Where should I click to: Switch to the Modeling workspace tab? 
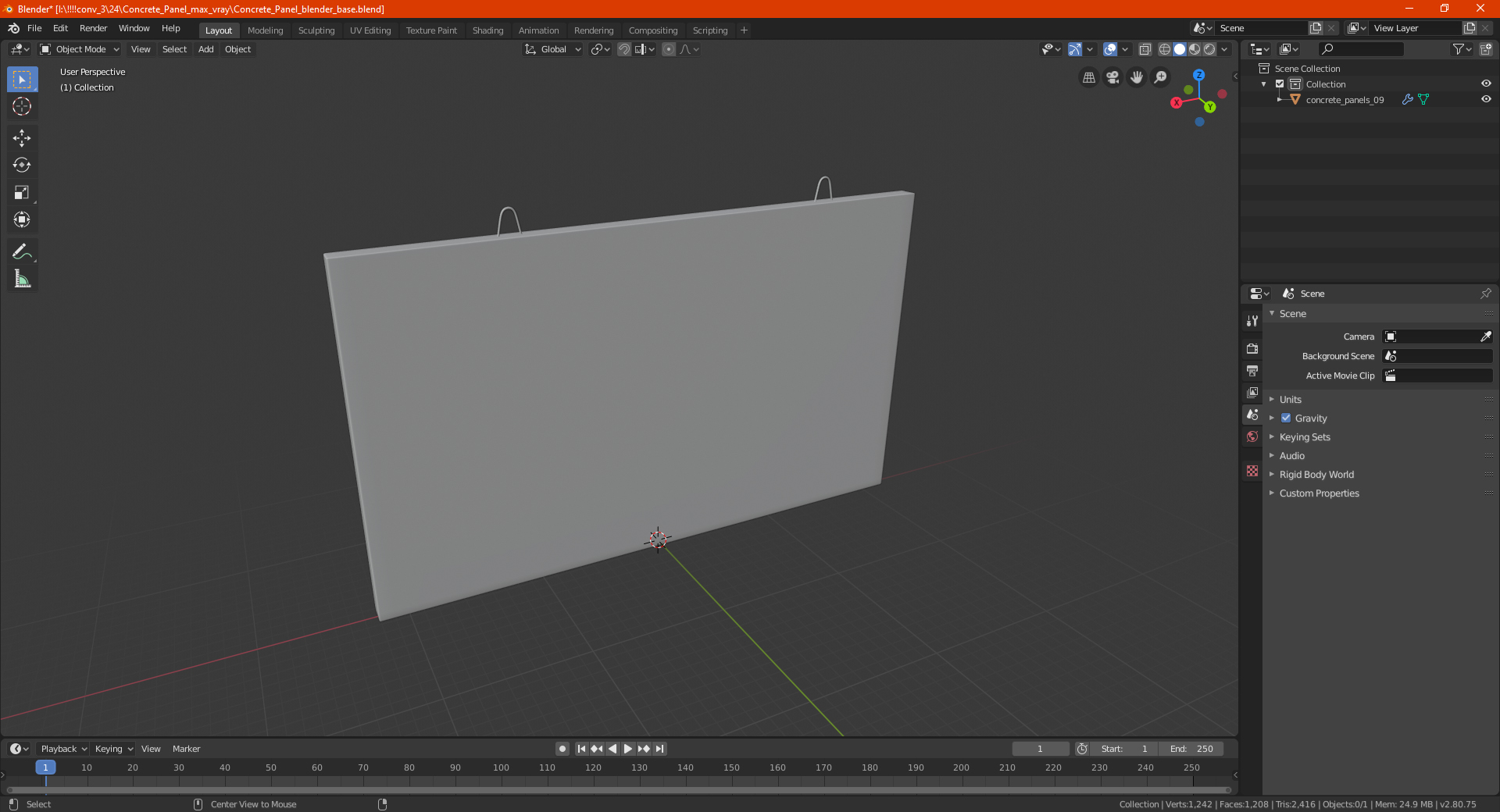[x=265, y=30]
